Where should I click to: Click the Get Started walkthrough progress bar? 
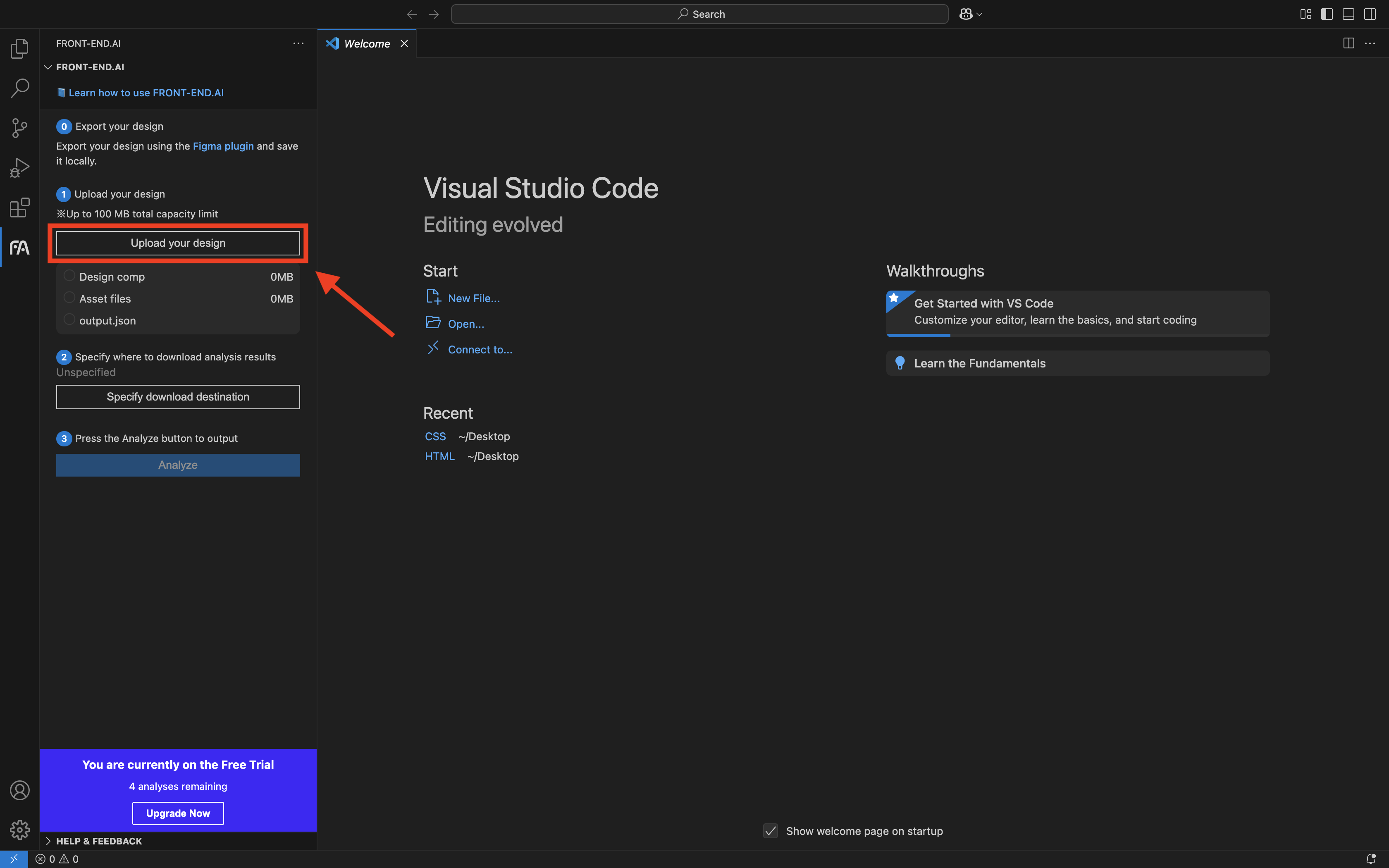[x=1078, y=335]
